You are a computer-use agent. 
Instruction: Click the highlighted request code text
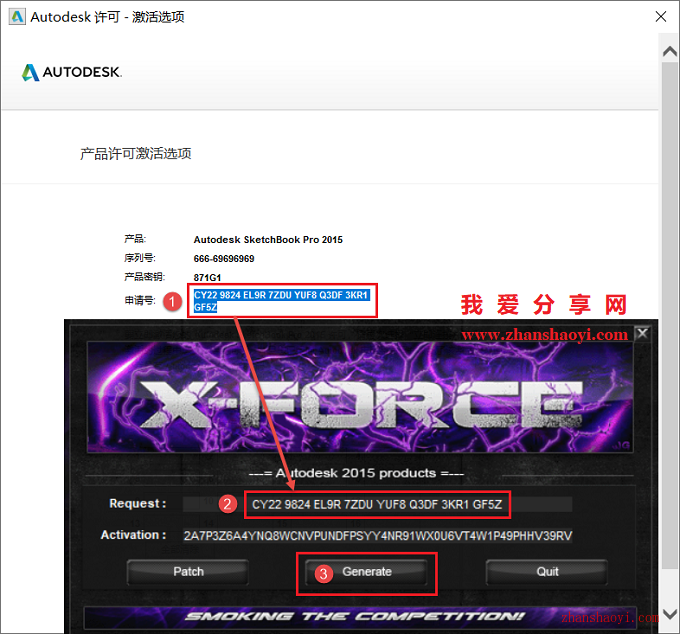click(281, 301)
